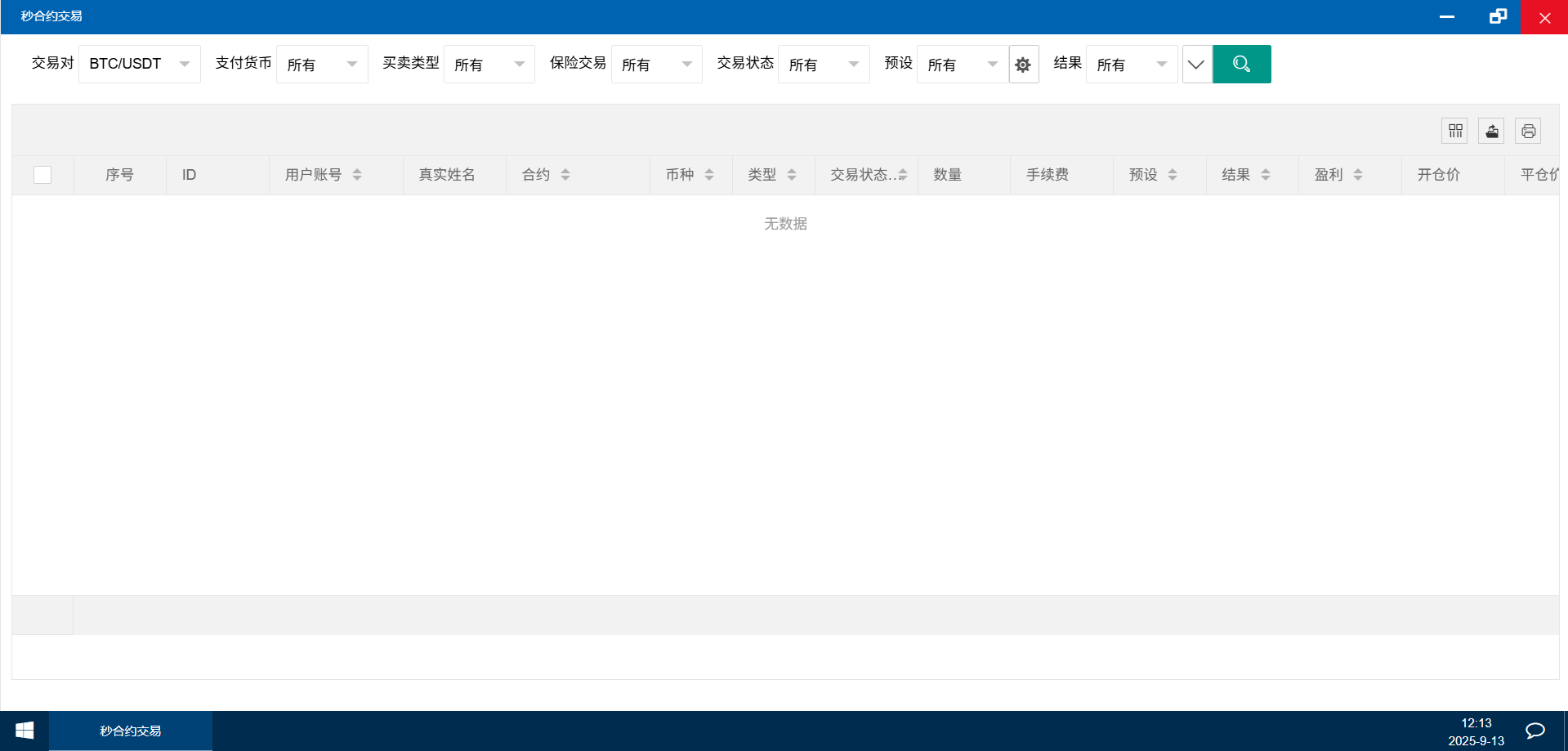The width and height of the screenshot is (1568, 751).
Task: Expand more filters with chevron button
Action: point(1196,65)
